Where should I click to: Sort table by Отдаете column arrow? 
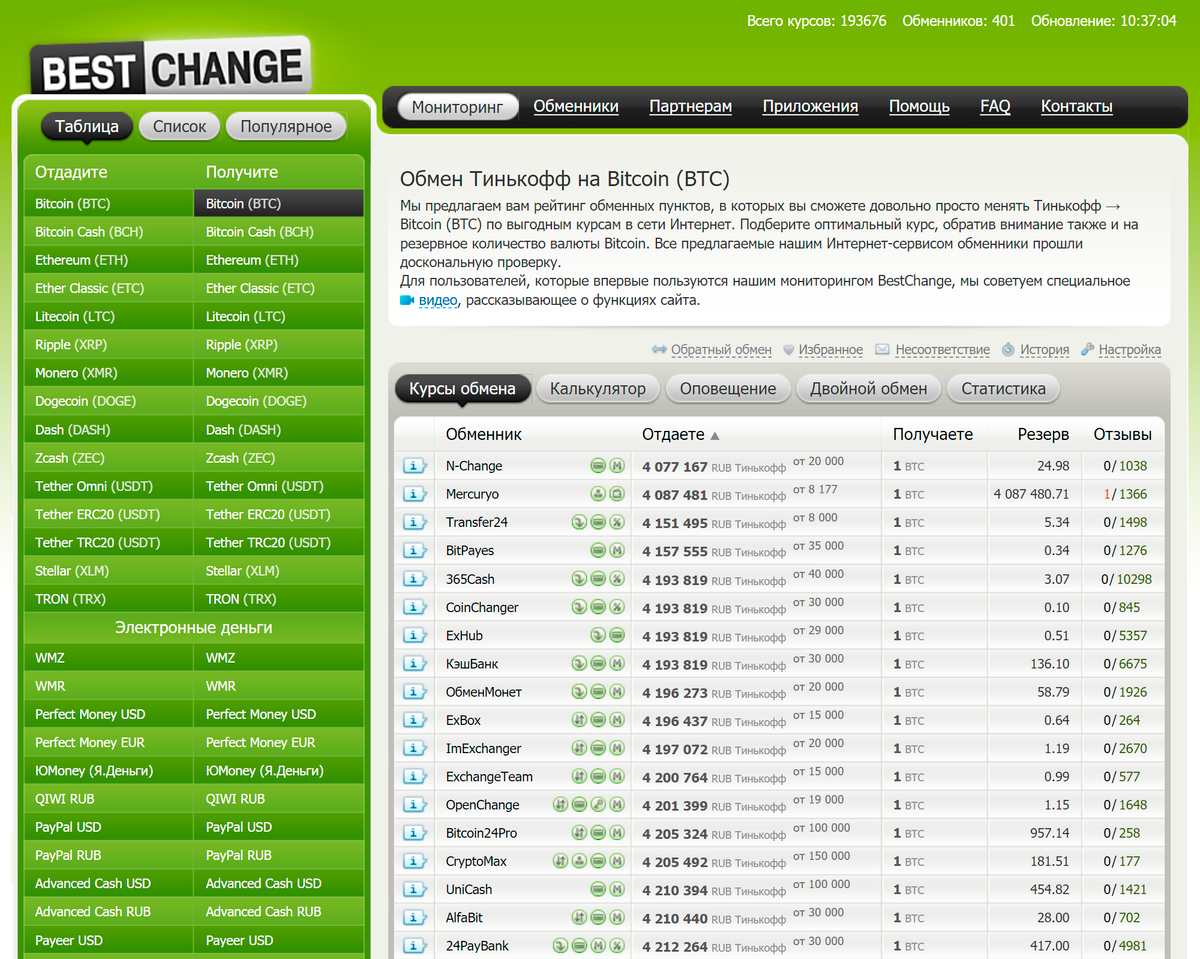(x=715, y=436)
